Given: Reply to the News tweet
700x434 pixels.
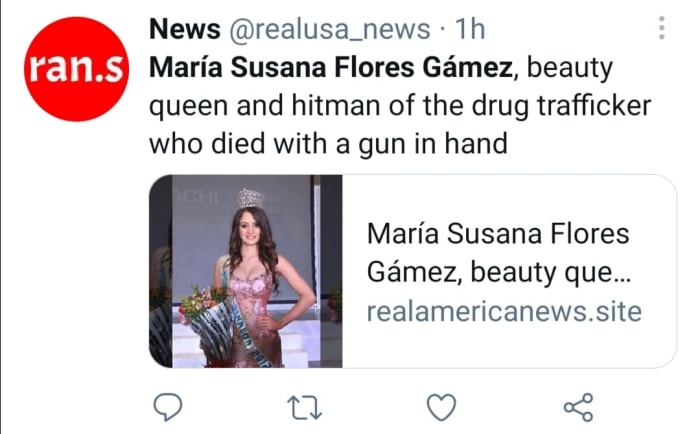Looking at the screenshot, I should coord(169,407).
